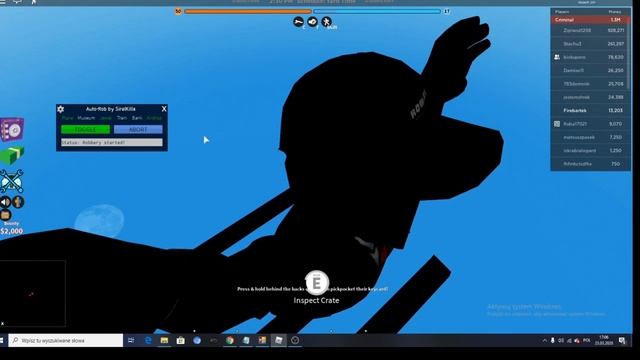Close the Auto-Rob by SirelKilla panel
640x360 pixels.
[164, 109]
